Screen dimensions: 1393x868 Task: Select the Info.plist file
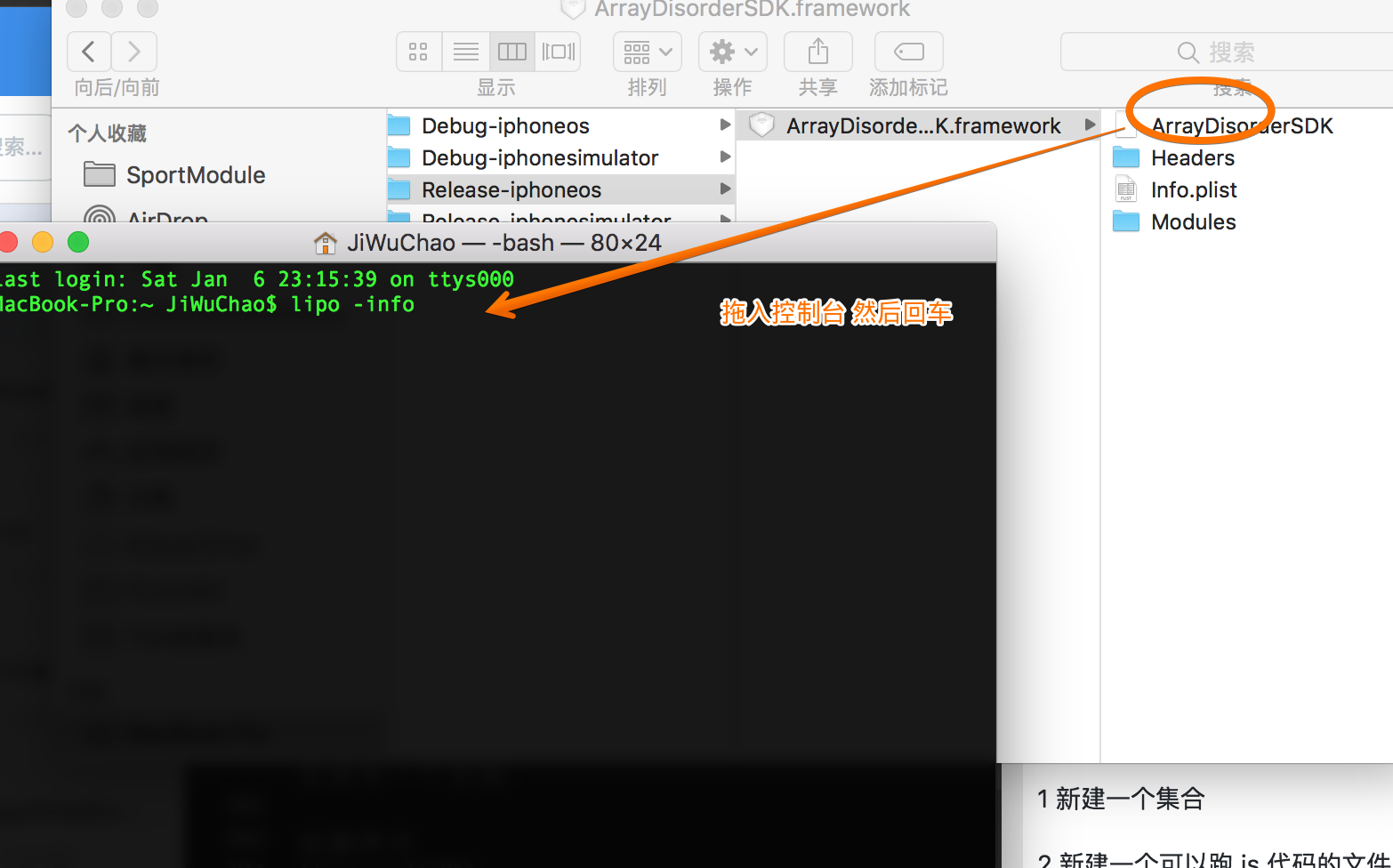[1193, 190]
